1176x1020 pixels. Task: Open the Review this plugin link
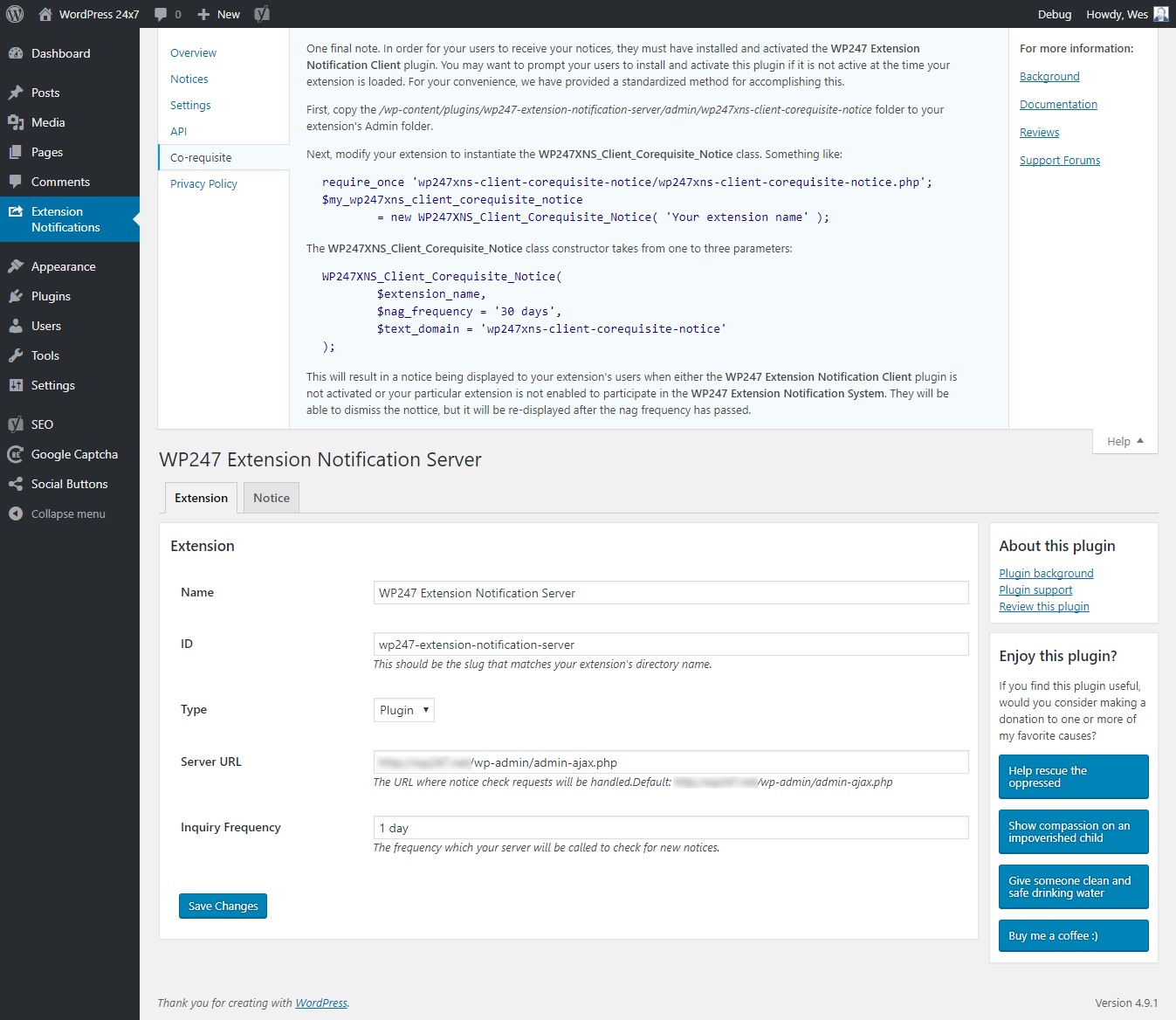1044,606
